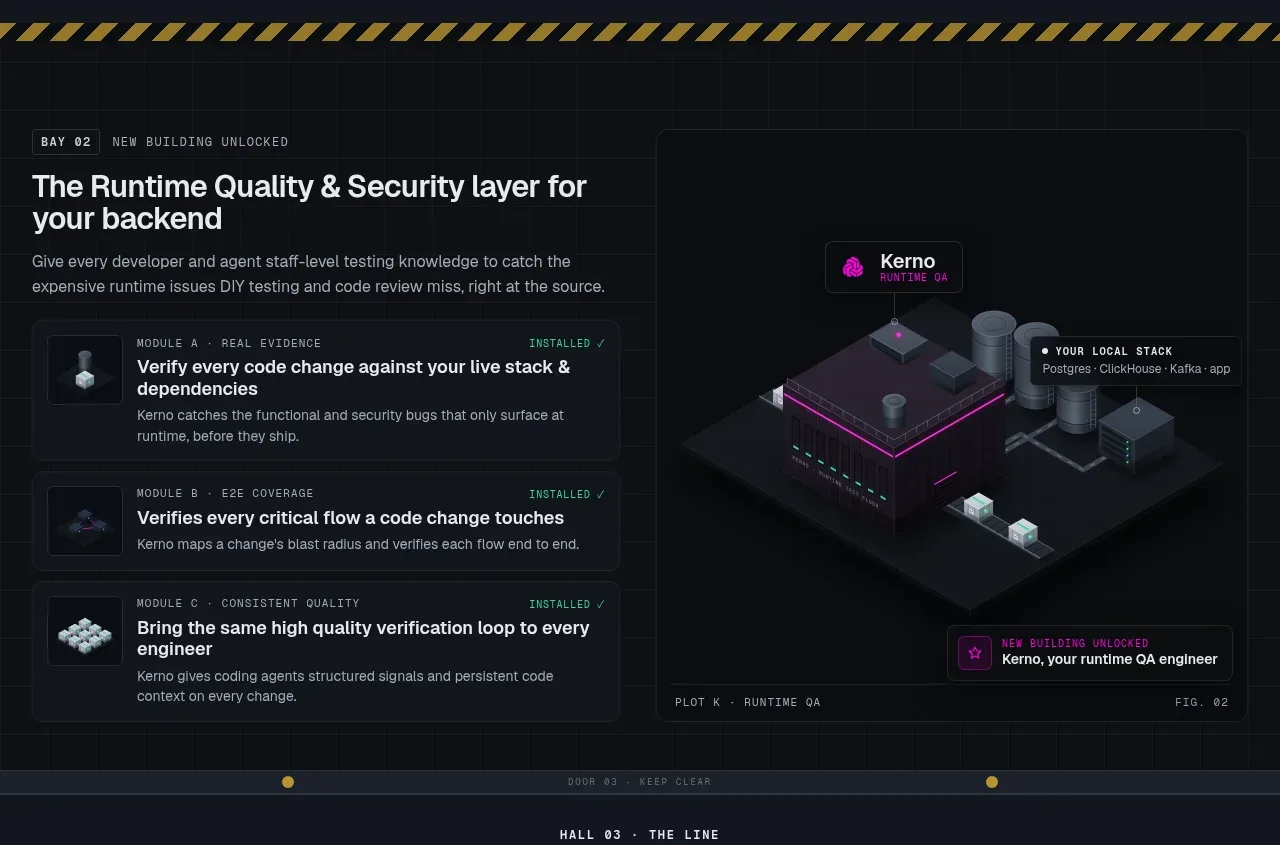
Task: Click the heading "The Runtime Quality & Security layer"
Action: (x=309, y=202)
